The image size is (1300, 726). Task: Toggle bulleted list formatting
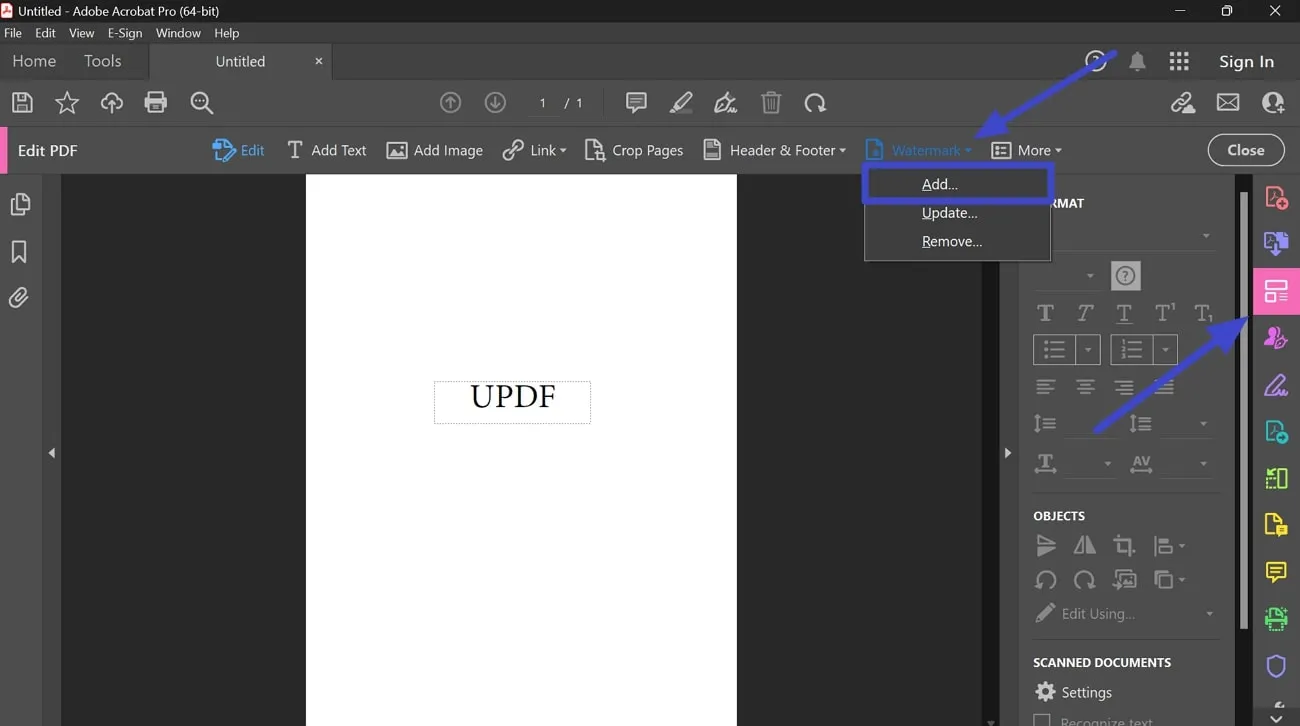(1054, 349)
